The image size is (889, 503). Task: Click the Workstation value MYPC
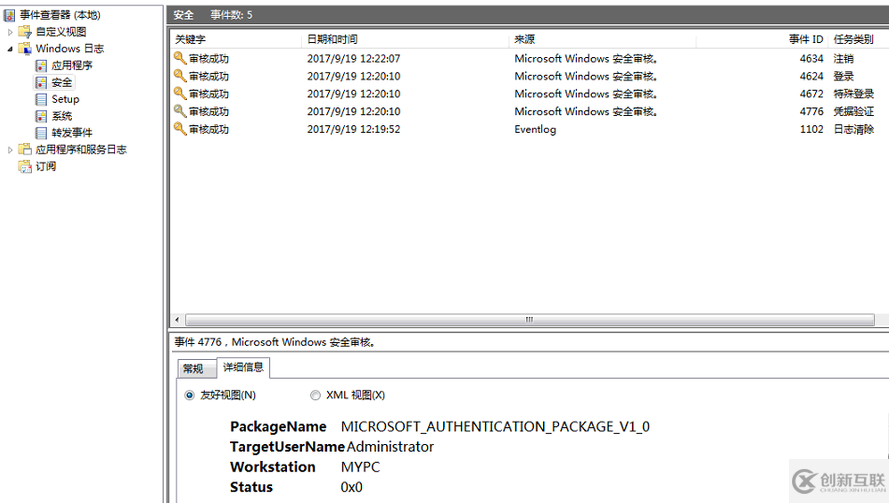pos(361,467)
